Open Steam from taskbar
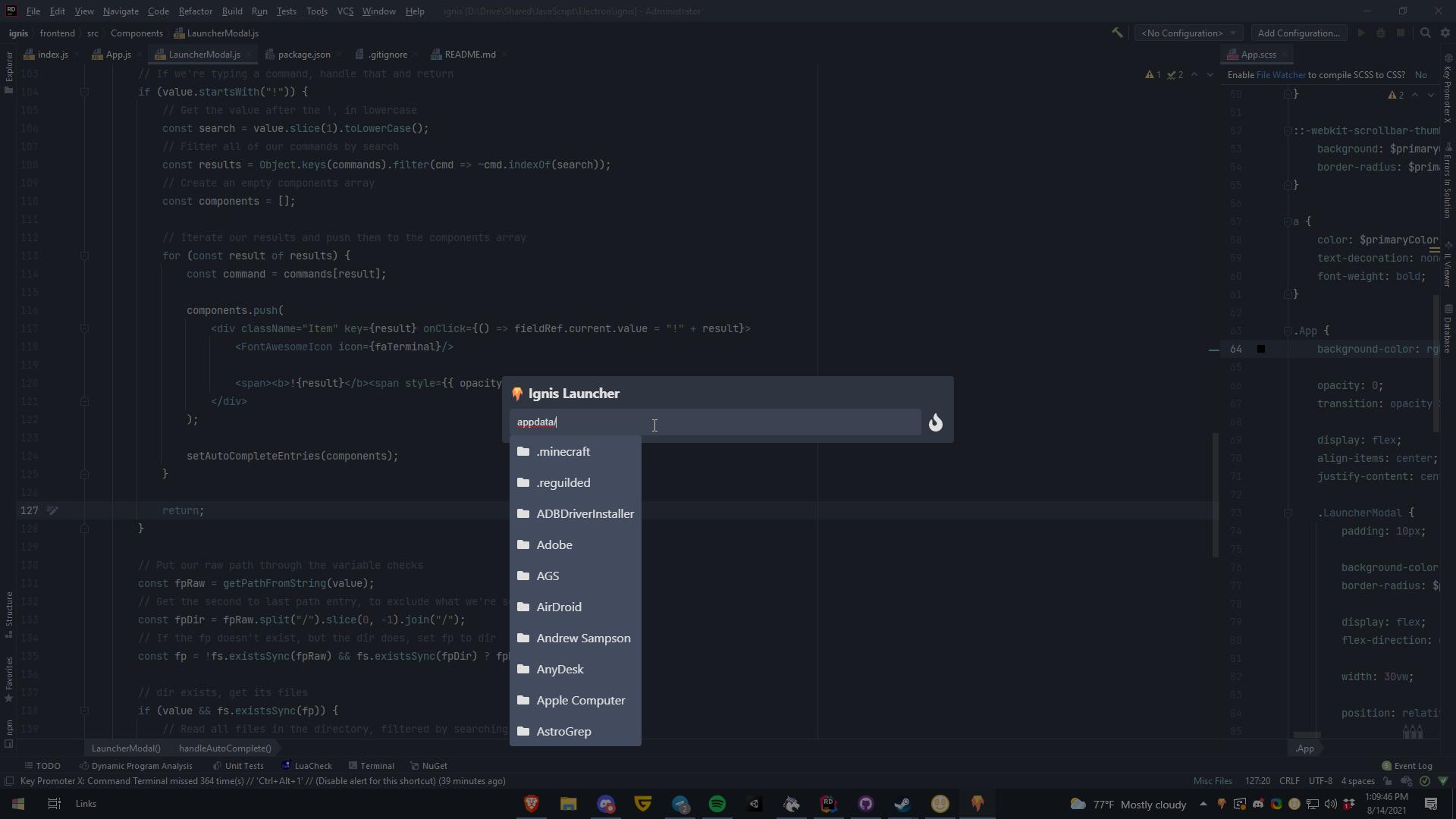 (902, 804)
